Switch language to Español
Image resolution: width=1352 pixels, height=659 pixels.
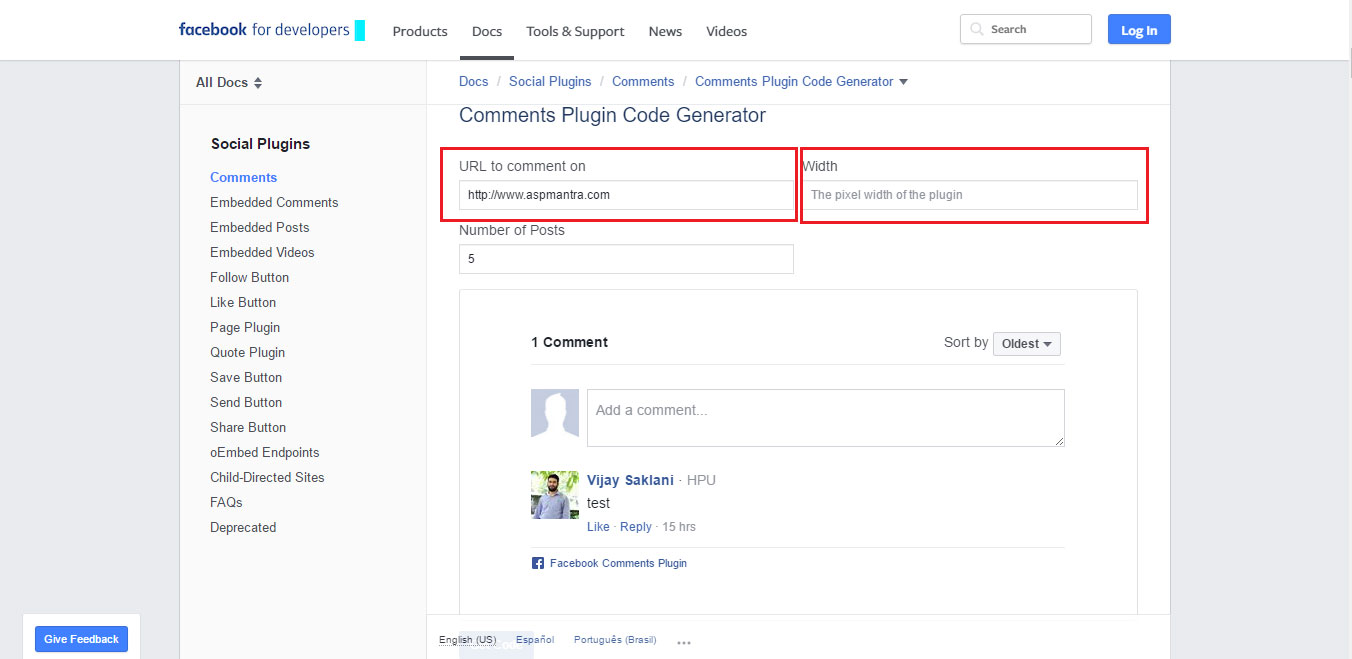pyautogui.click(x=535, y=639)
